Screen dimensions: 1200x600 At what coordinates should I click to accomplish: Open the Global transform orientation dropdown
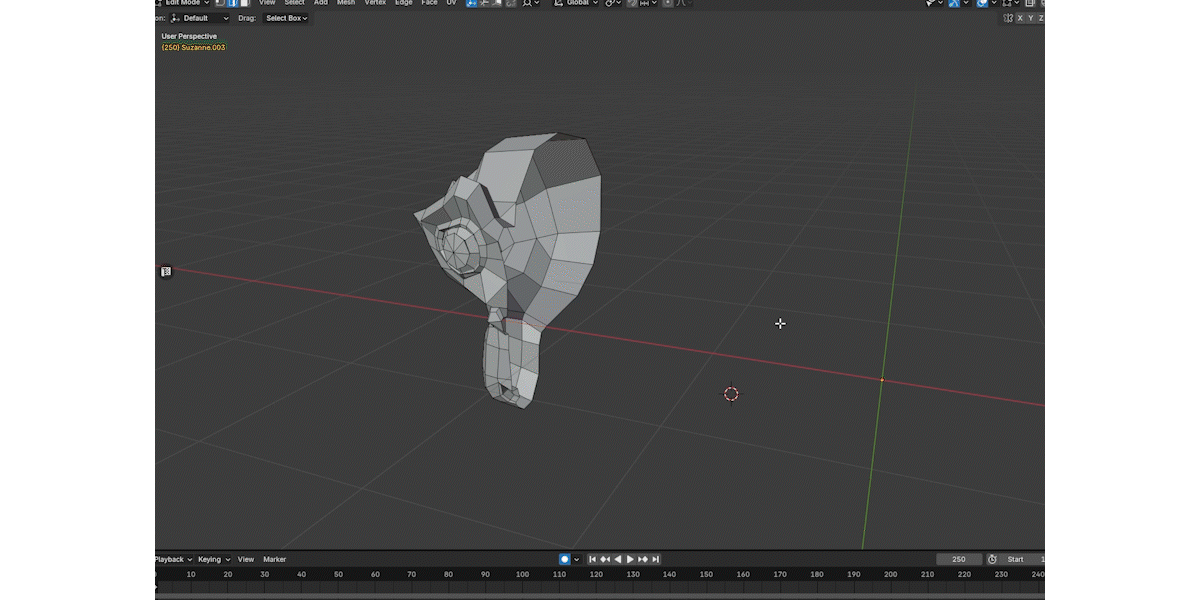click(x=574, y=3)
